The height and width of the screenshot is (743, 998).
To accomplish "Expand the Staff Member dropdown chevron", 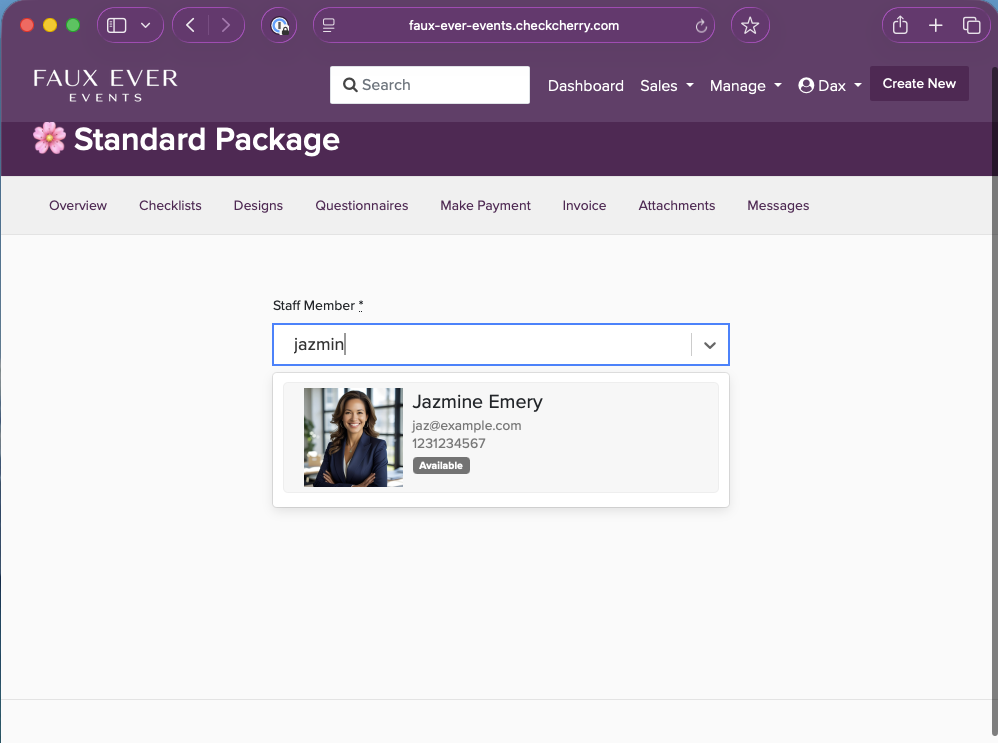I will coord(710,344).
